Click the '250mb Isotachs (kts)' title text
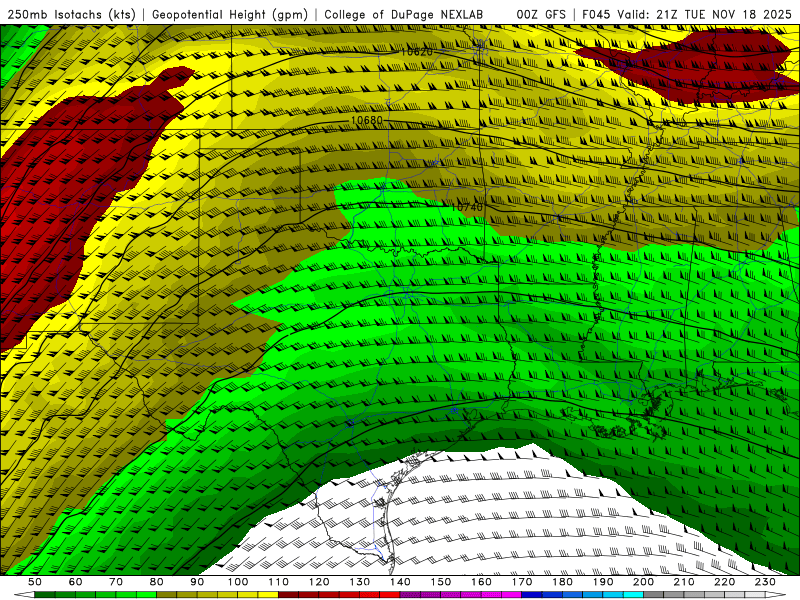This screenshot has height=600, width=800. (x=71, y=14)
